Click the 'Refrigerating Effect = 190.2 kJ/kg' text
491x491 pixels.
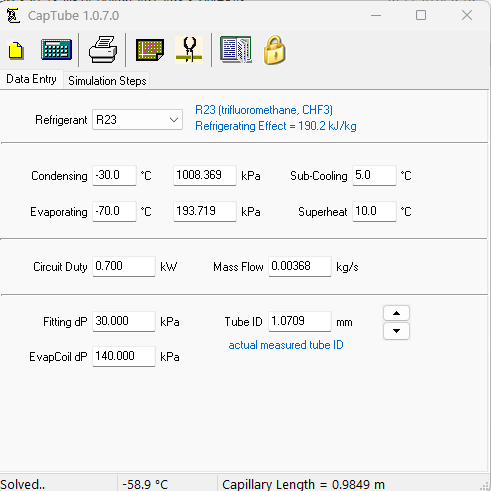tap(276, 126)
